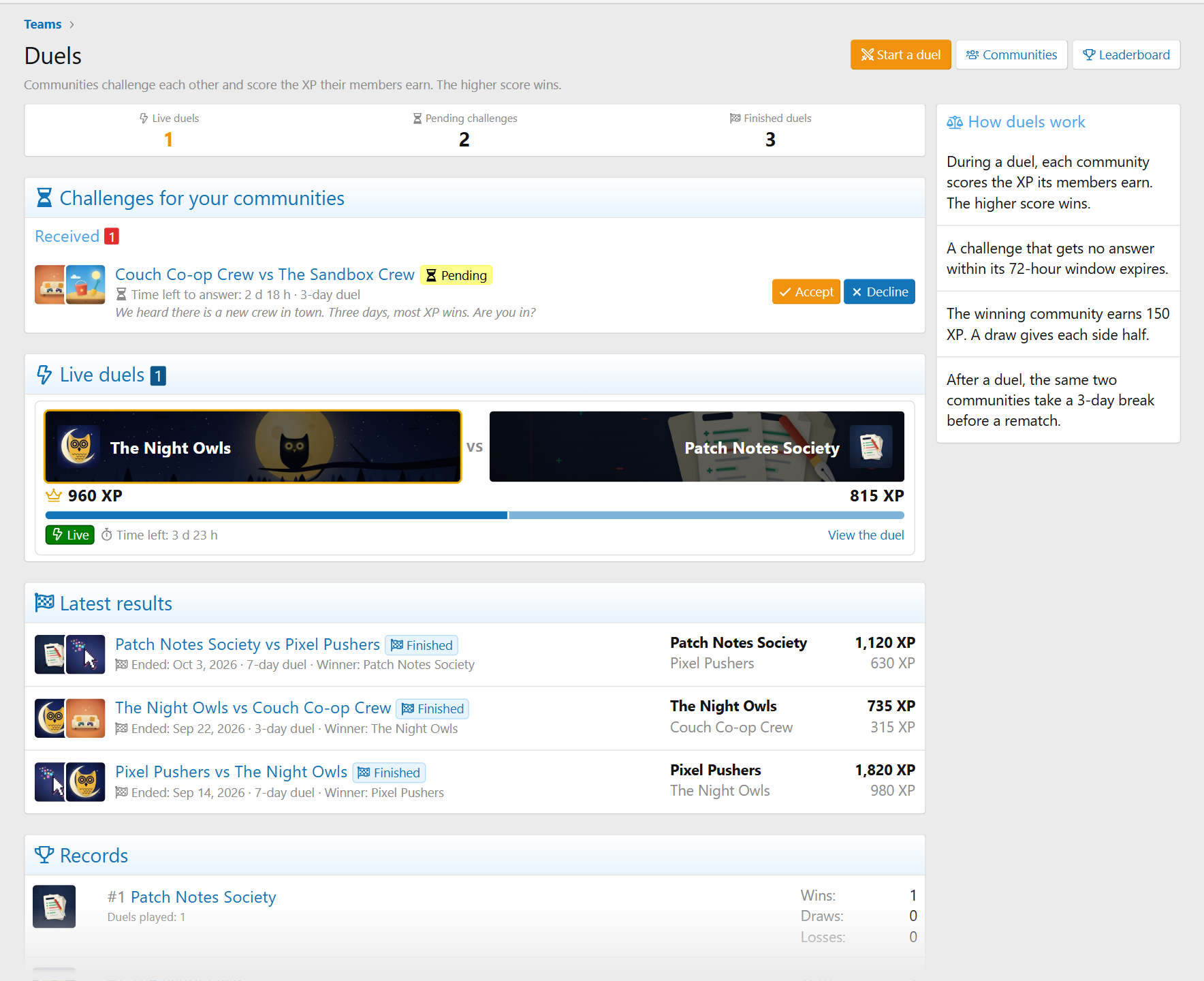Click the 1,120 XP score value
The width and height of the screenshot is (1204, 981).
[x=885, y=642]
